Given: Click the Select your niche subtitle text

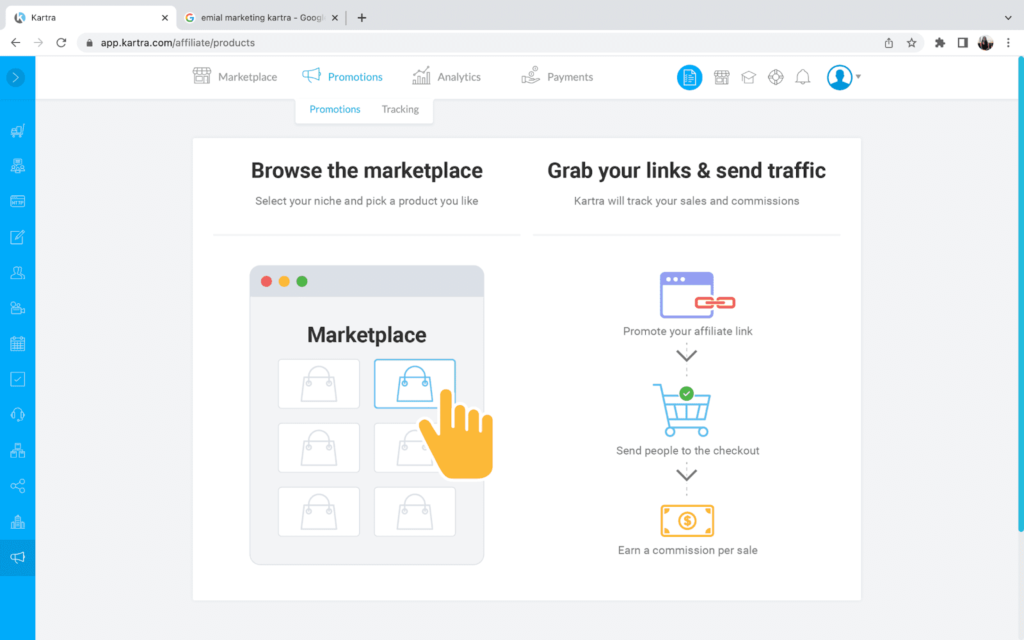Looking at the screenshot, I should click(x=366, y=201).
